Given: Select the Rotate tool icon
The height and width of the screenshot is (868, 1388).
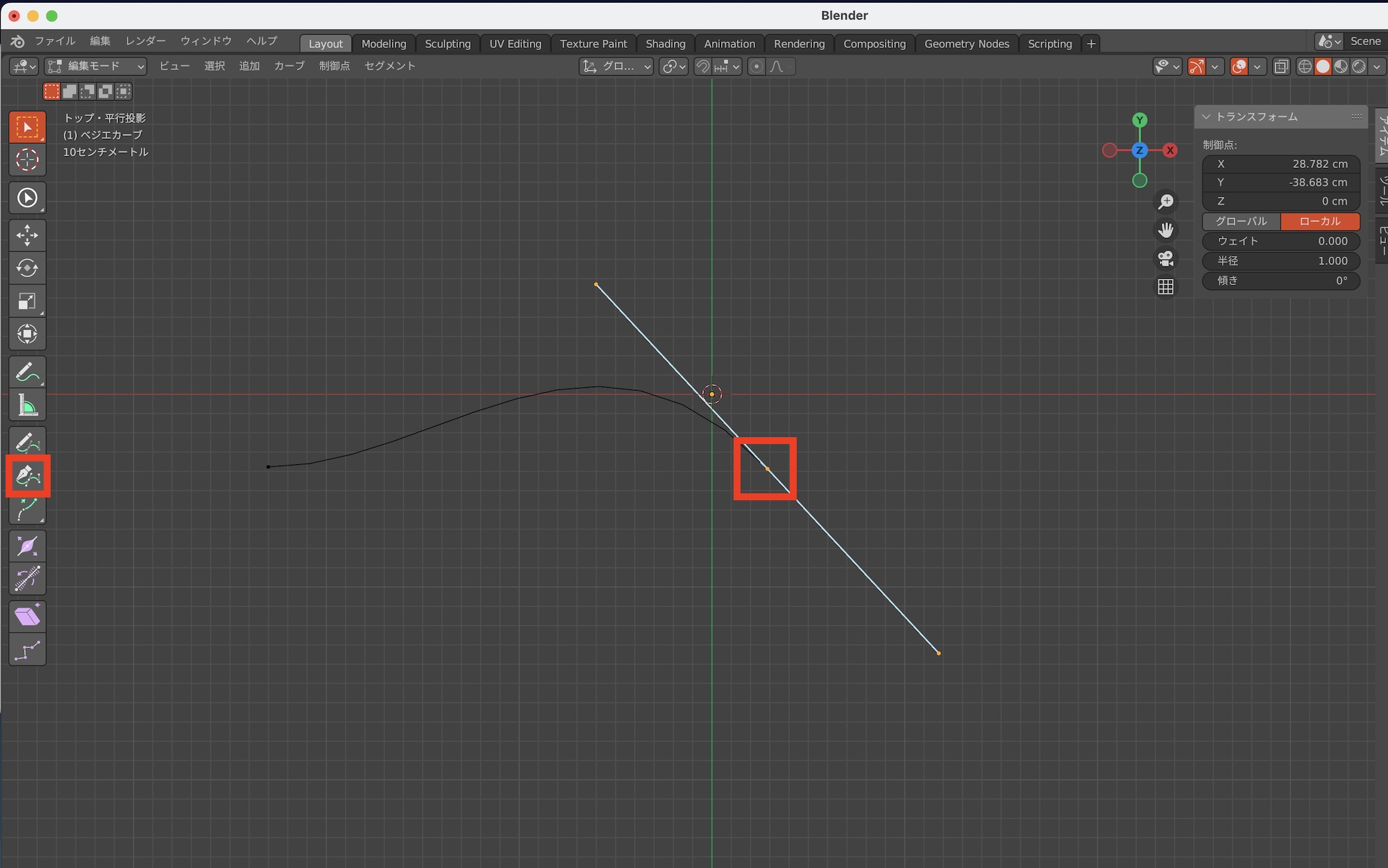Looking at the screenshot, I should pyautogui.click(x=27, y=269).
